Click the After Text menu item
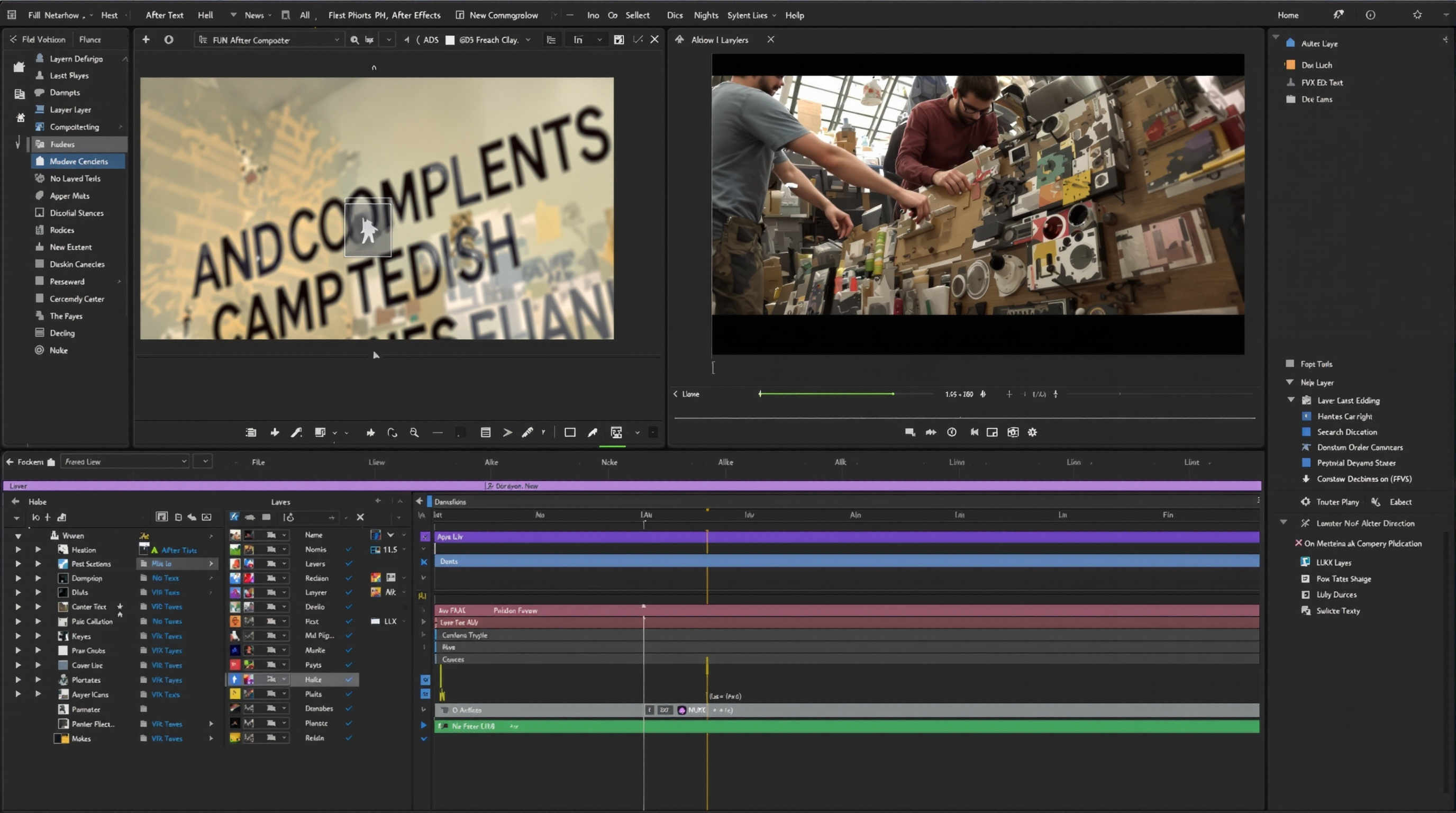1456x813 pixels. (x=164, y=15)
